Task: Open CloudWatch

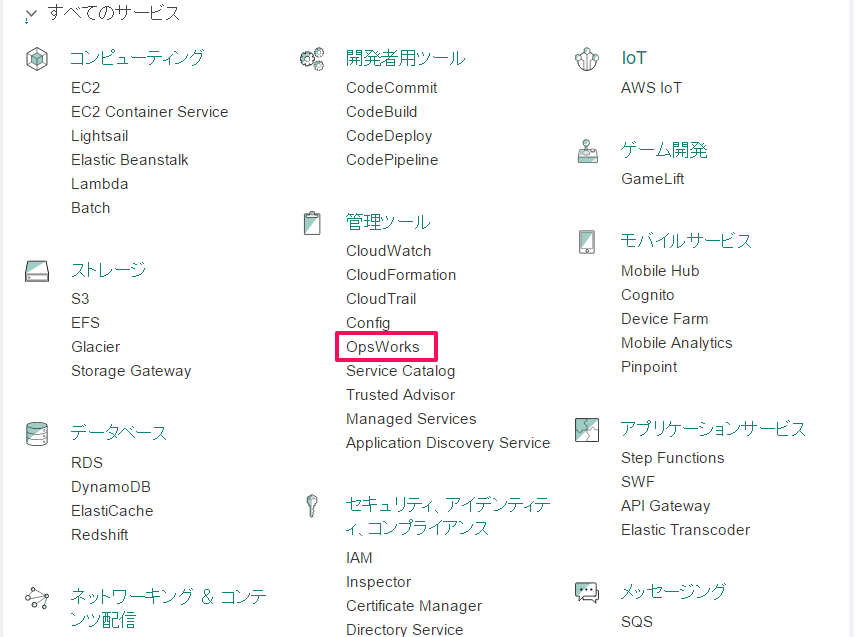Action: 389,251
